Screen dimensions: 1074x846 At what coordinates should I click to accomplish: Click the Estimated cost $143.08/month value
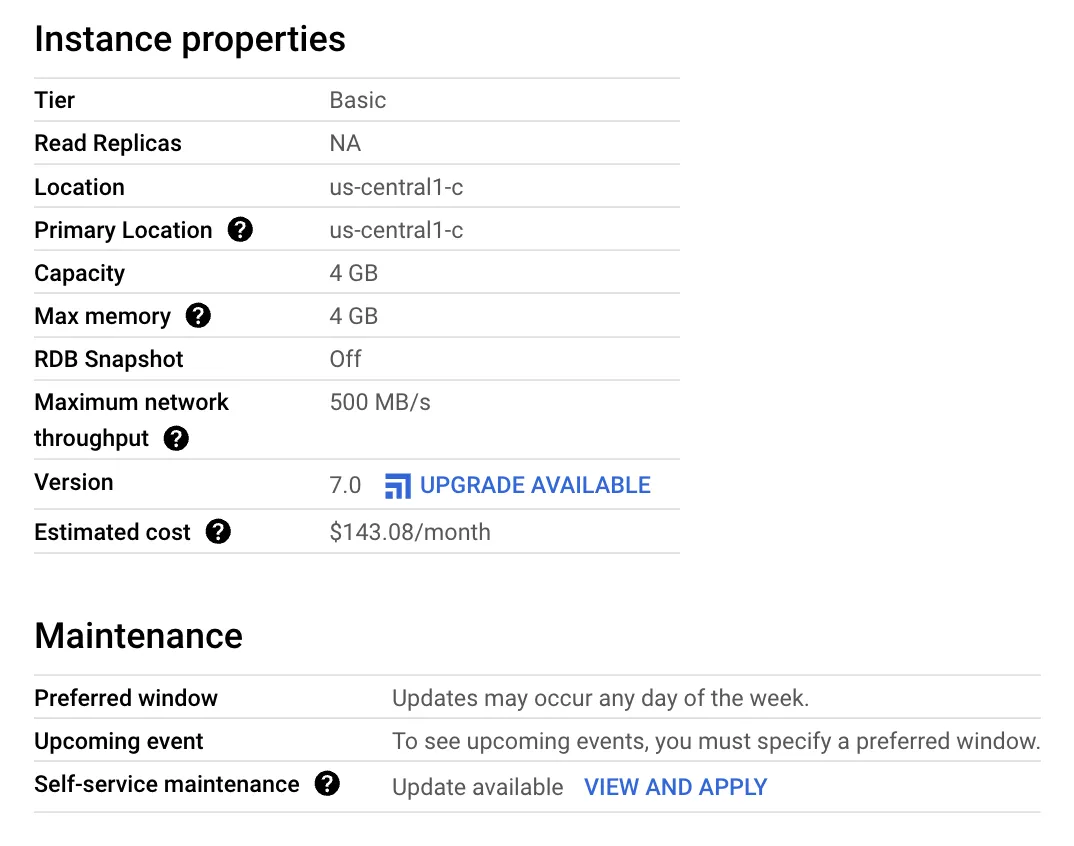tap(410, 532)
